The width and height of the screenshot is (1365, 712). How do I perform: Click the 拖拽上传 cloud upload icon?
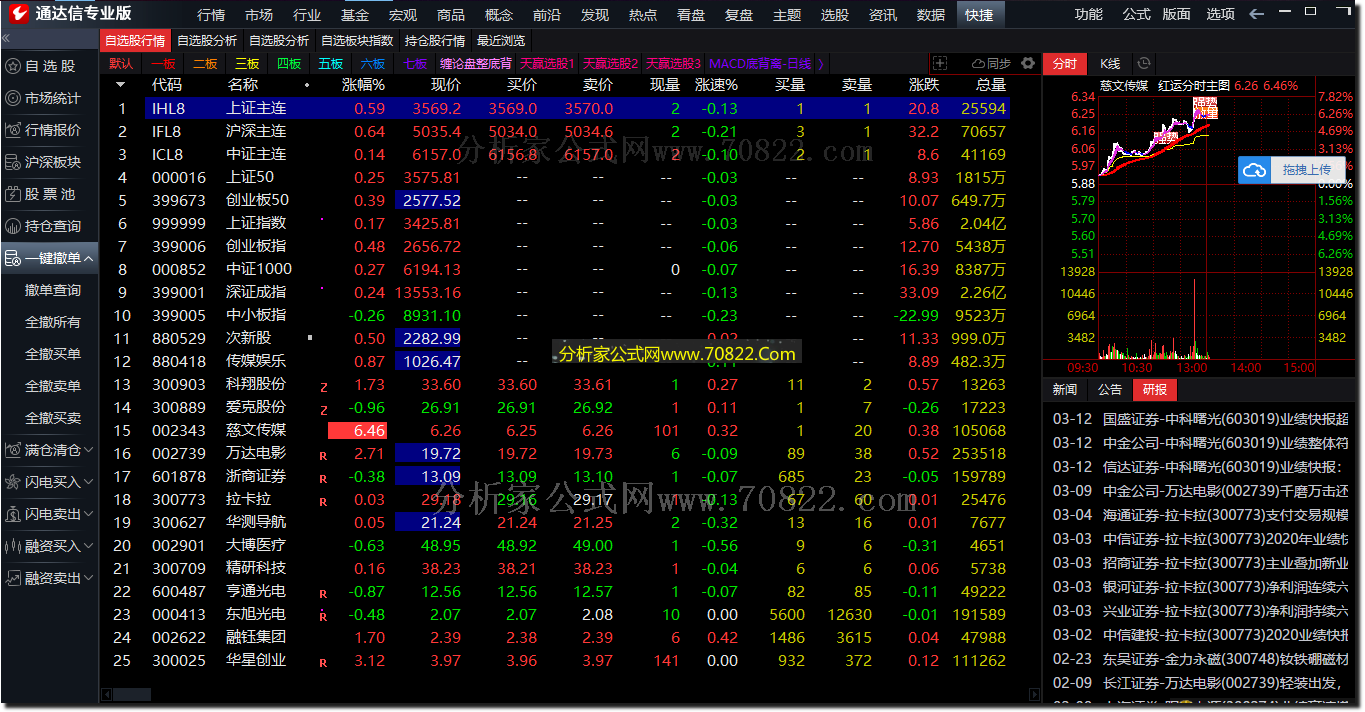pos(1254,171)
